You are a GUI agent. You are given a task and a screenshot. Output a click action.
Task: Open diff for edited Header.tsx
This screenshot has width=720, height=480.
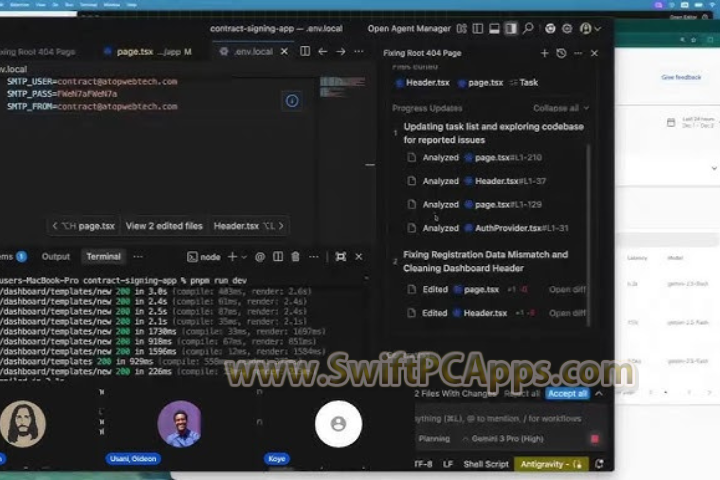[x=567, y=313]
